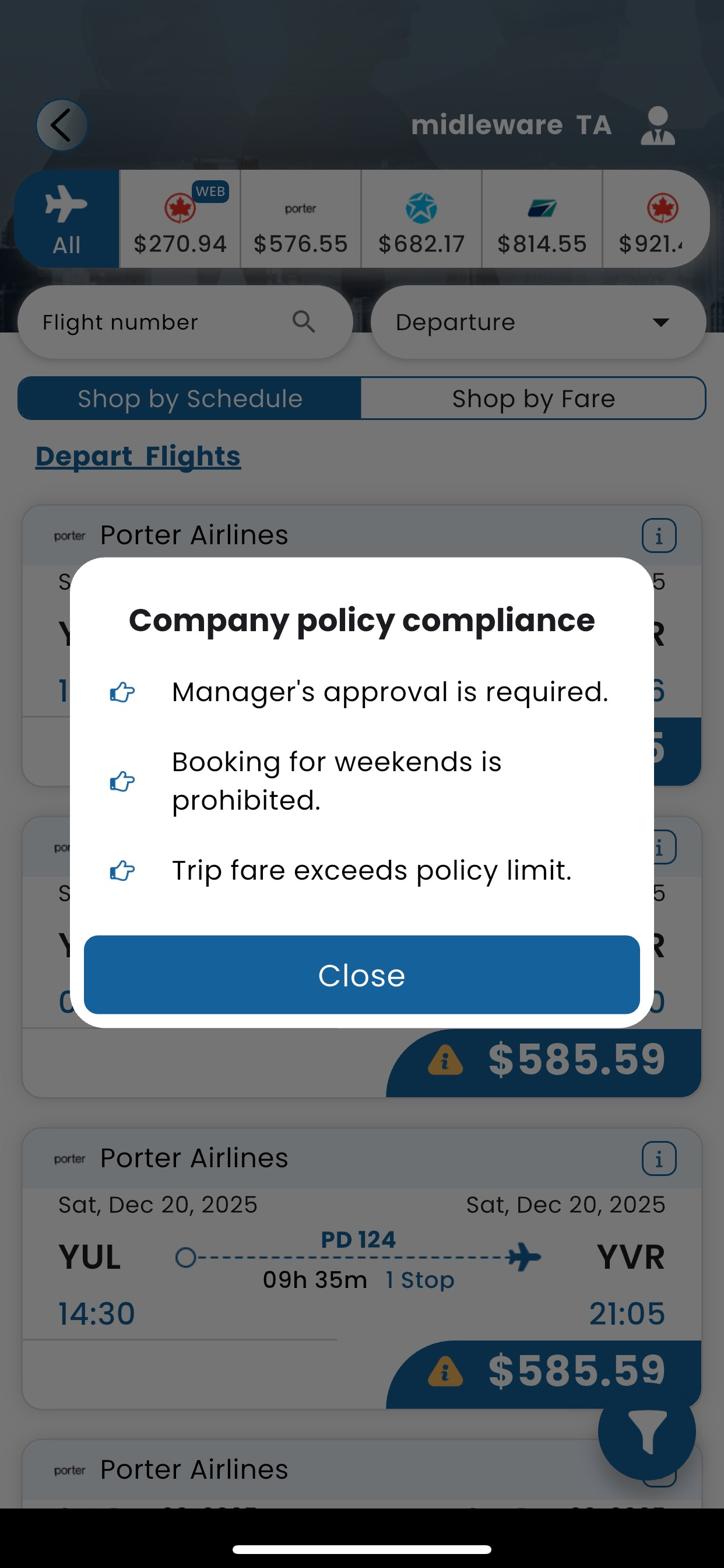The image size is (724, 1568).
Task: Tap info icon on first Porter Airlines card
Action: (x=659, y=535)
